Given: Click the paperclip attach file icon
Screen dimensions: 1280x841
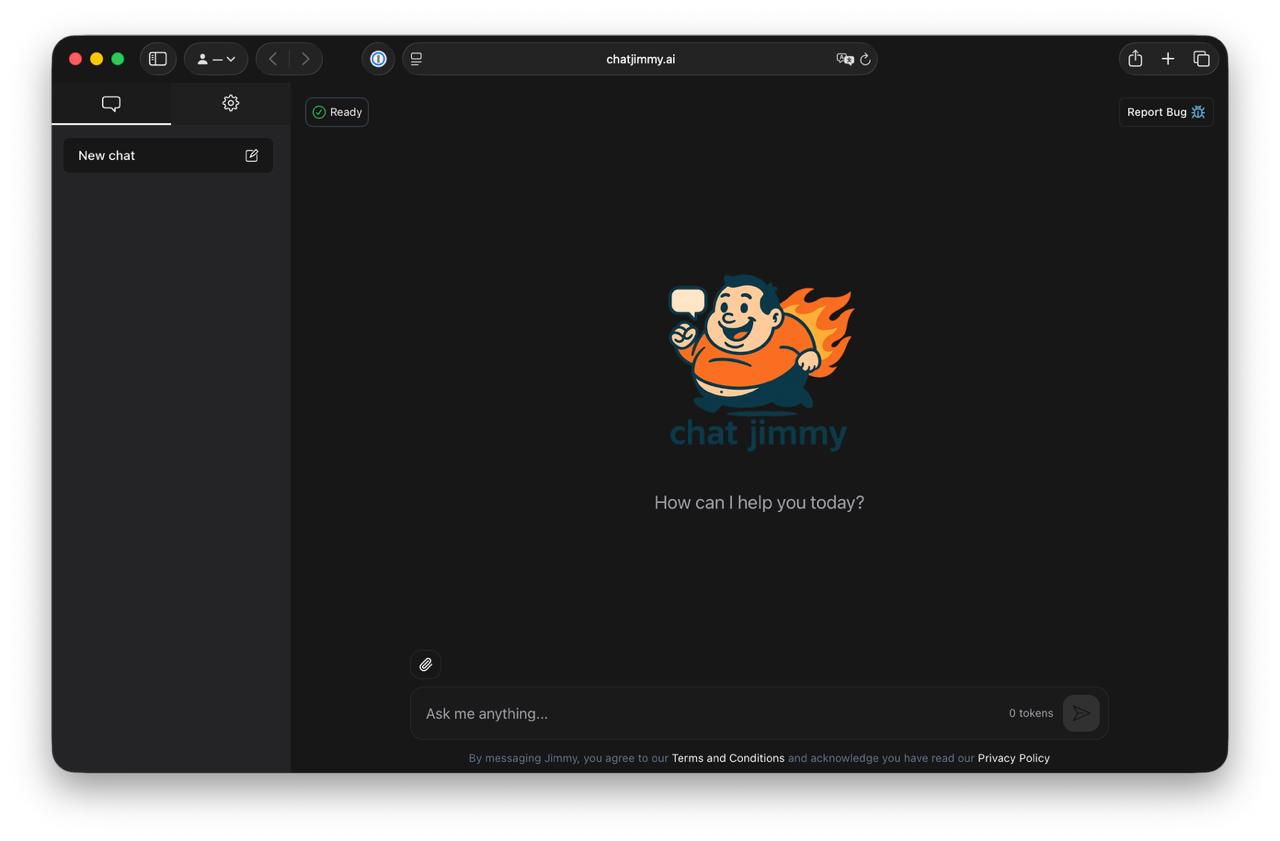Looking at the screenshot, I should [425, 664].
